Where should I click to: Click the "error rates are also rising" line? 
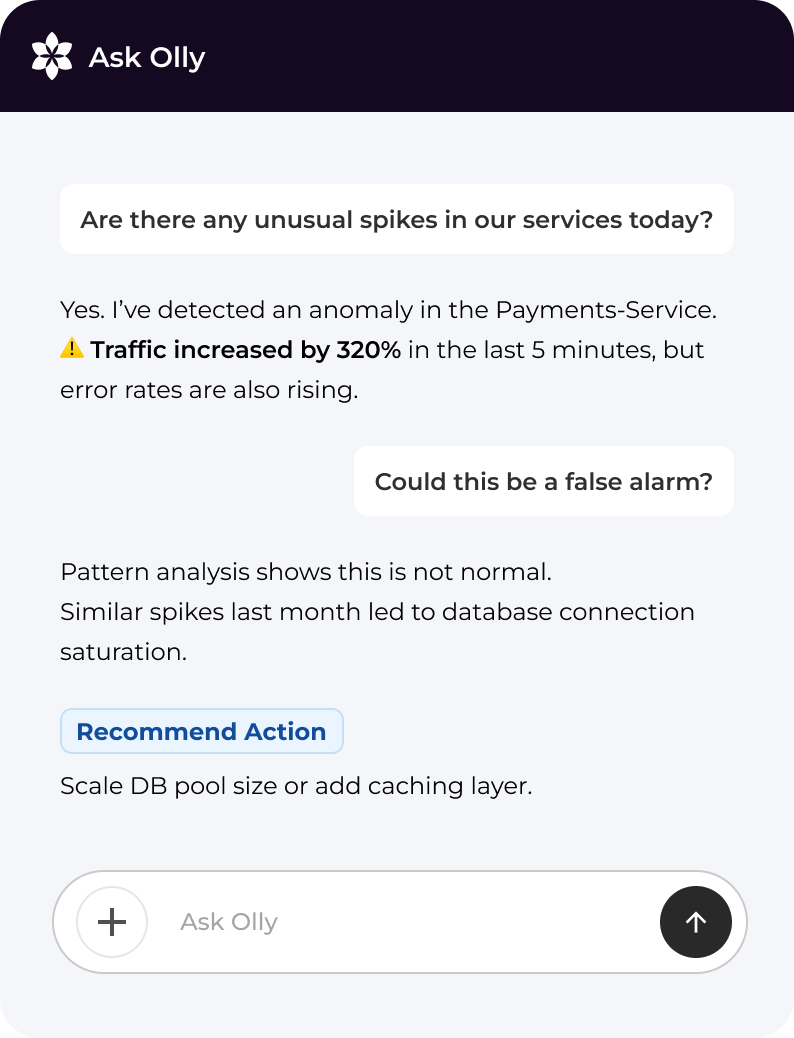[208, 390]
